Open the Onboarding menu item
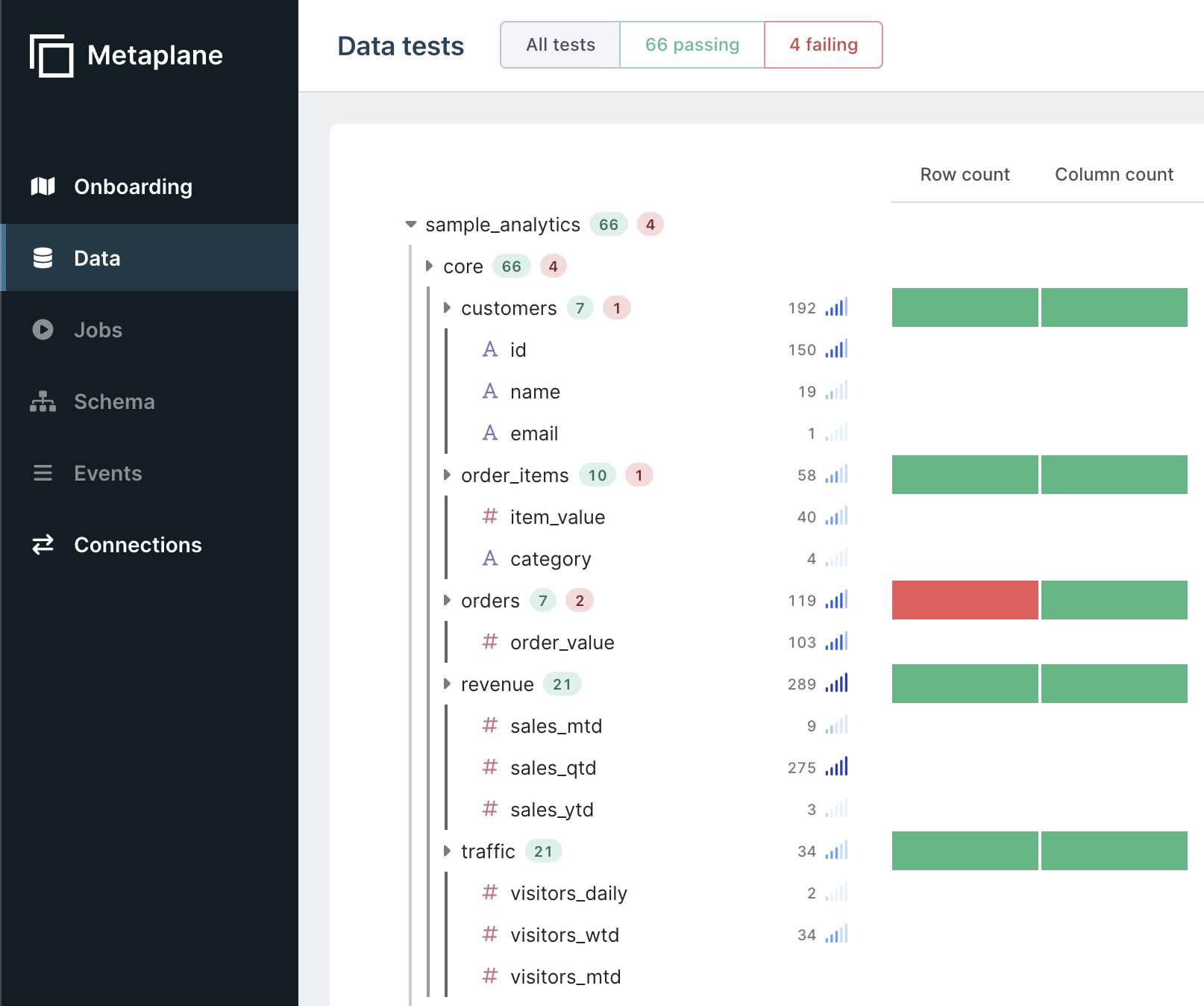Screen dimensions: 1204x1006 pos(149,187)
